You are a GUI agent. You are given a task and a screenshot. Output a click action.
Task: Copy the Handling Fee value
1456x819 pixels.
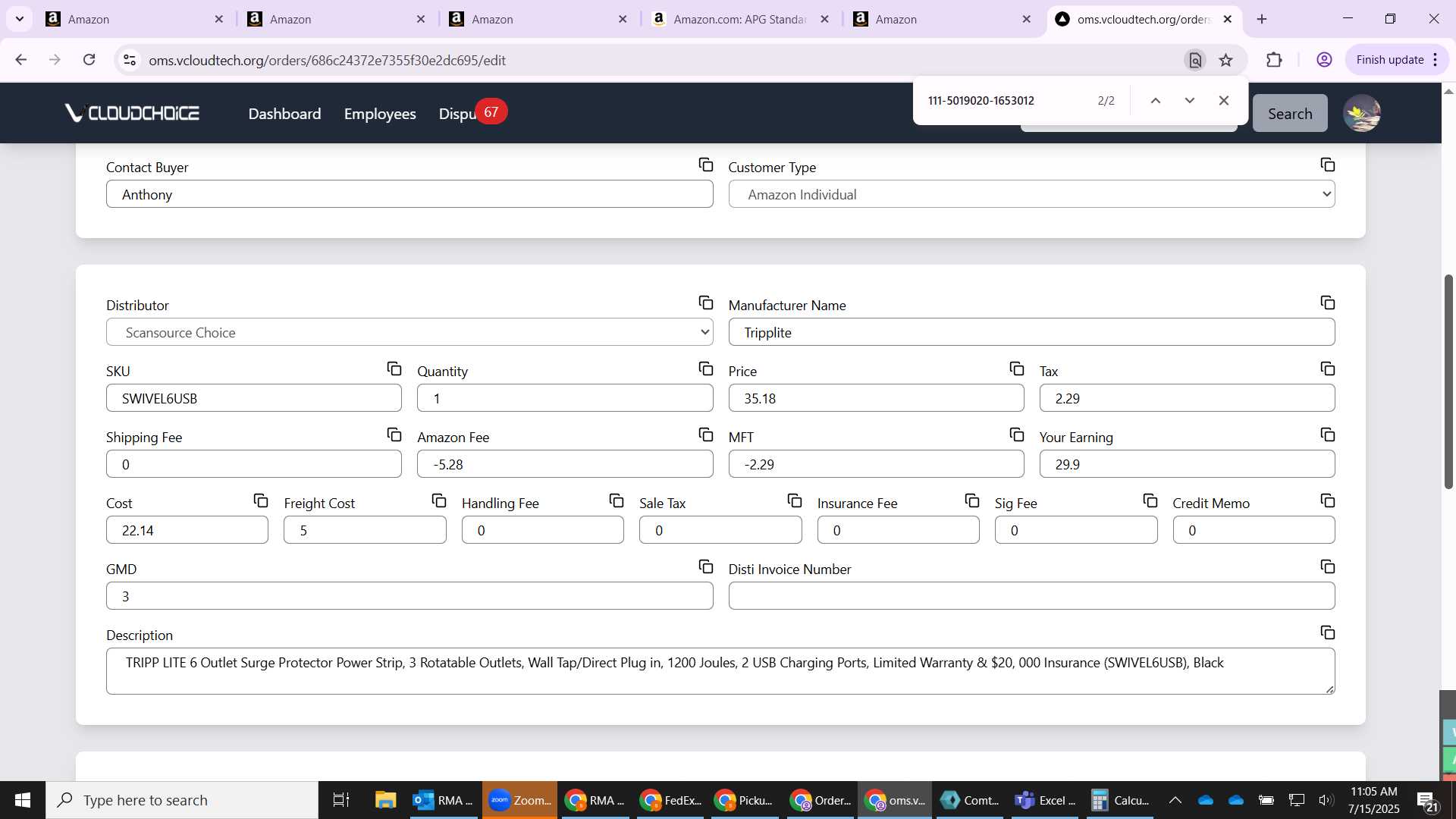(616, 501)
